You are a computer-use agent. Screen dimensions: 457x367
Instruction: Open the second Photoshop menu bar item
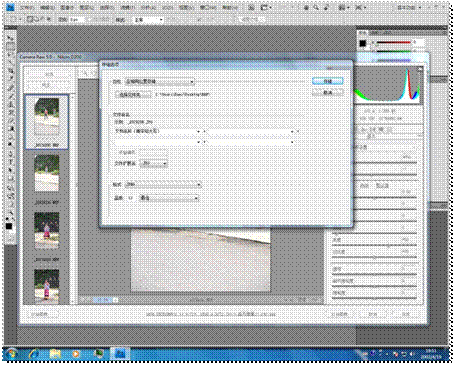pyautogui.click(x=47, y=7)
